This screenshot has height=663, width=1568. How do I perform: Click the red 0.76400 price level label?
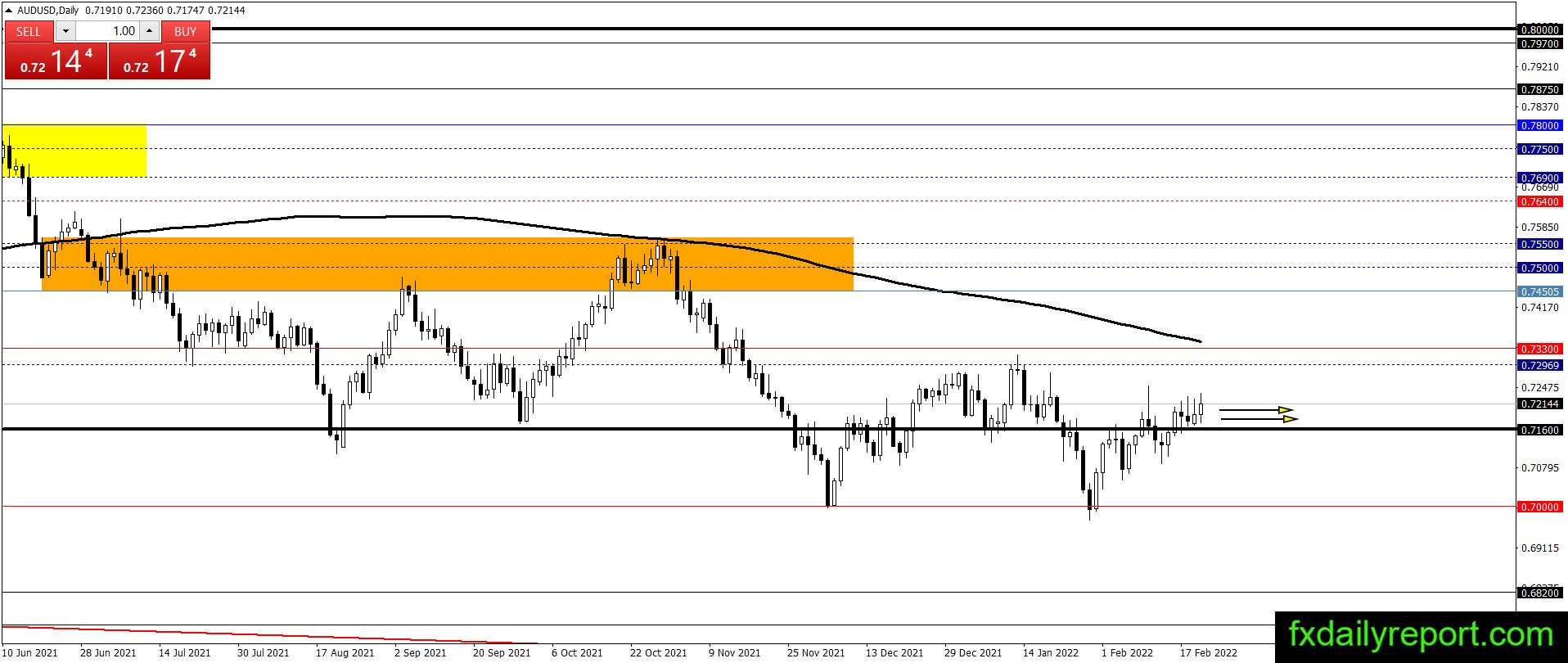pos(1539,201)
